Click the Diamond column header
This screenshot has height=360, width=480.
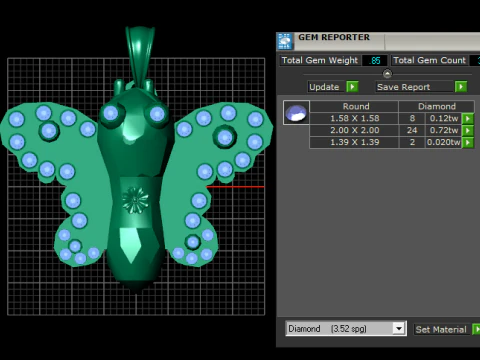(437, 106)
